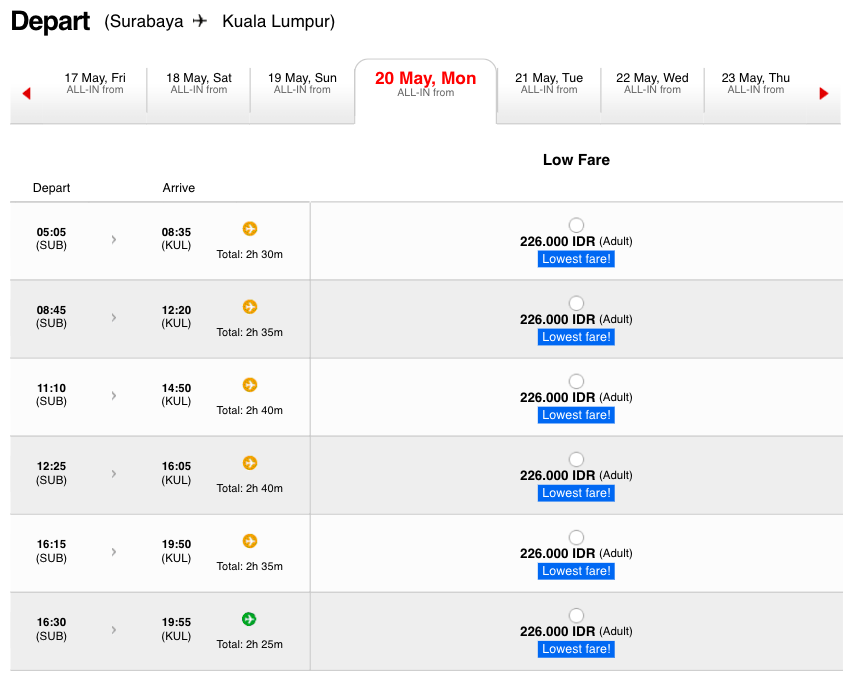Go to the 19 May, Sun tab
Viewport: 852px width, 679px height.
coord(302,83)
